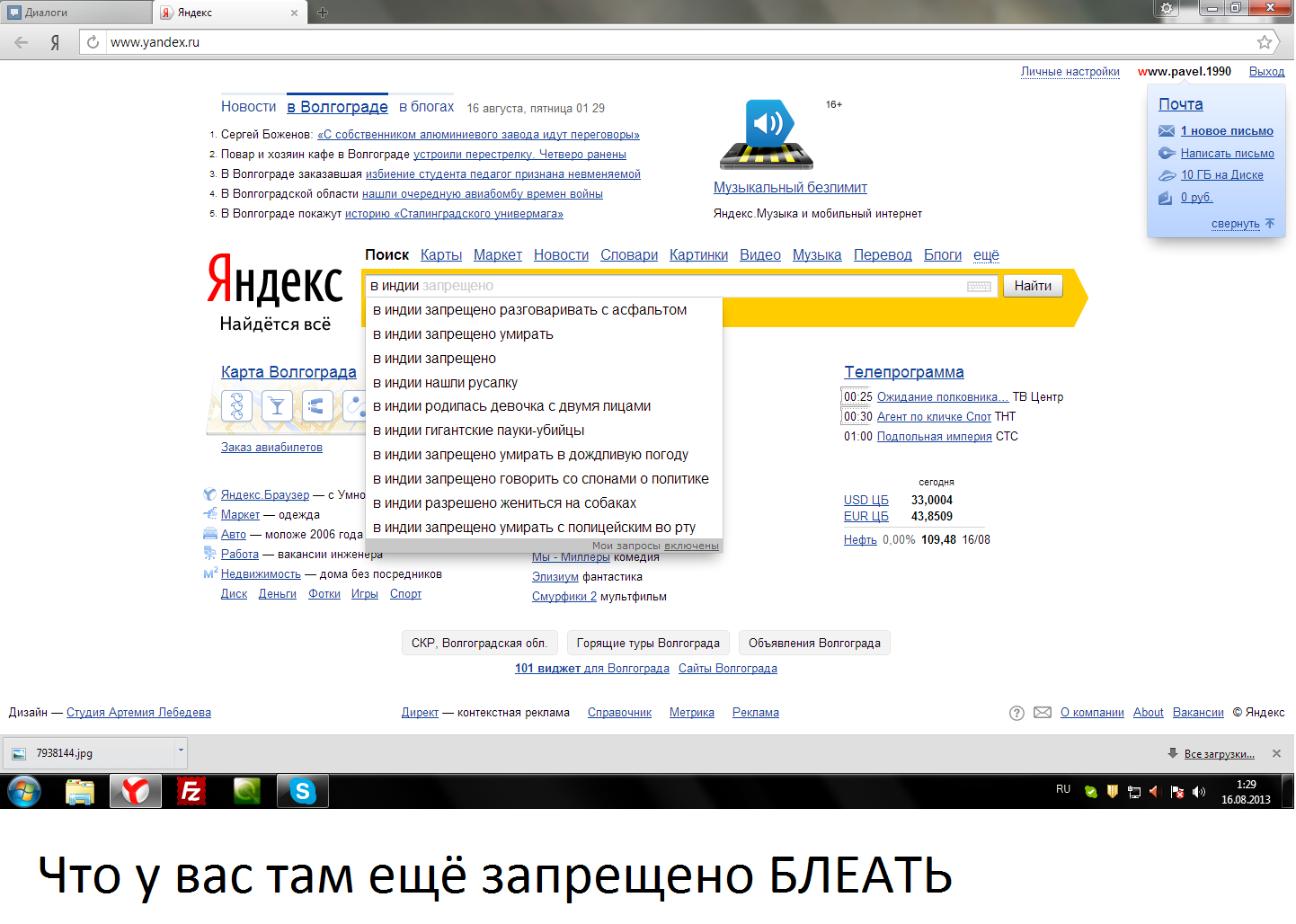Bookmark page with the star icon
Image resolution: width=1296 pixels, height=924 pixels.
point(1265,42)
